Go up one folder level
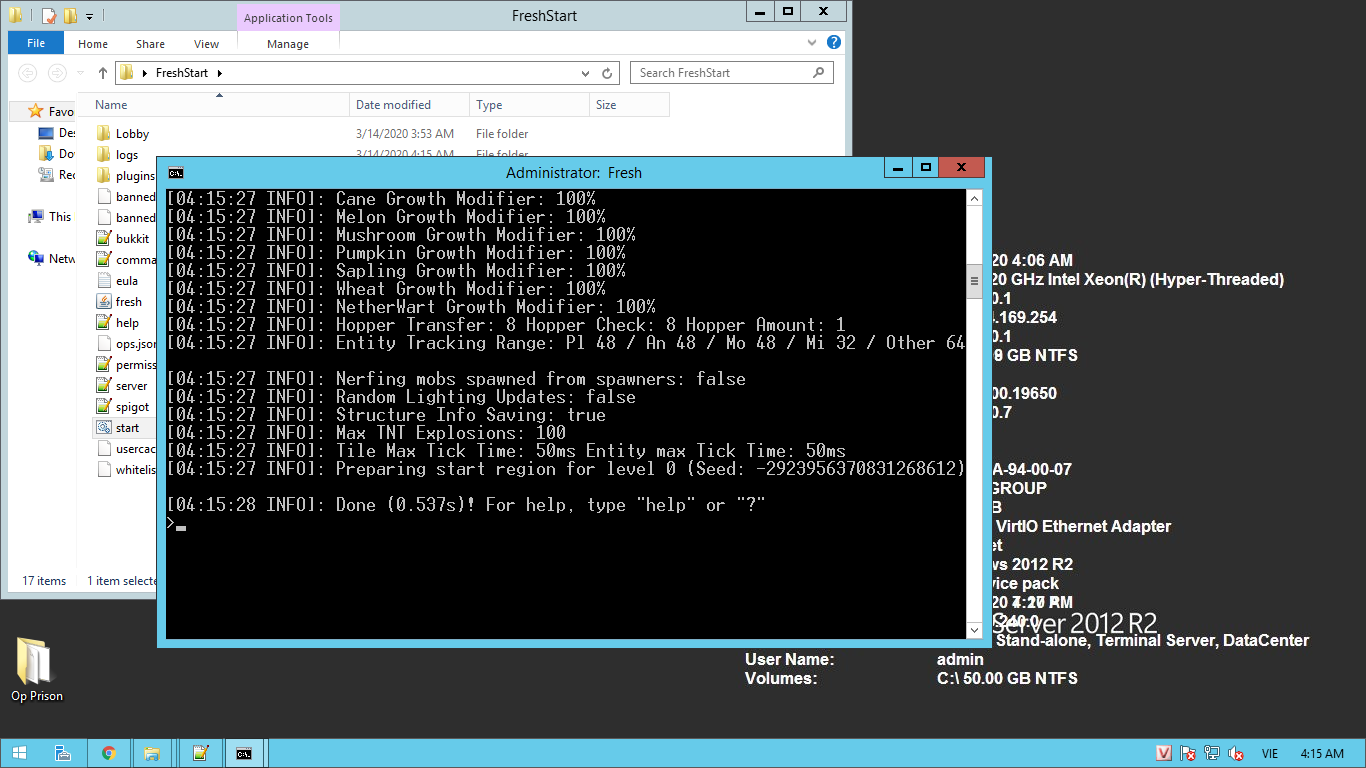 click(x=102, y=73)
